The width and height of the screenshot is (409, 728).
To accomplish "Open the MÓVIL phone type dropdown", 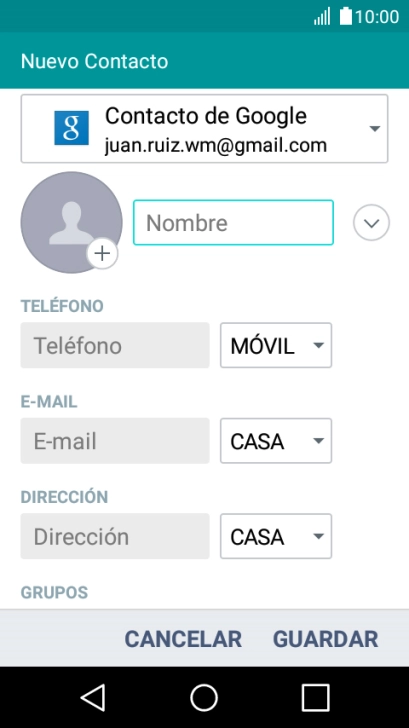I will (x=276, y=345).
